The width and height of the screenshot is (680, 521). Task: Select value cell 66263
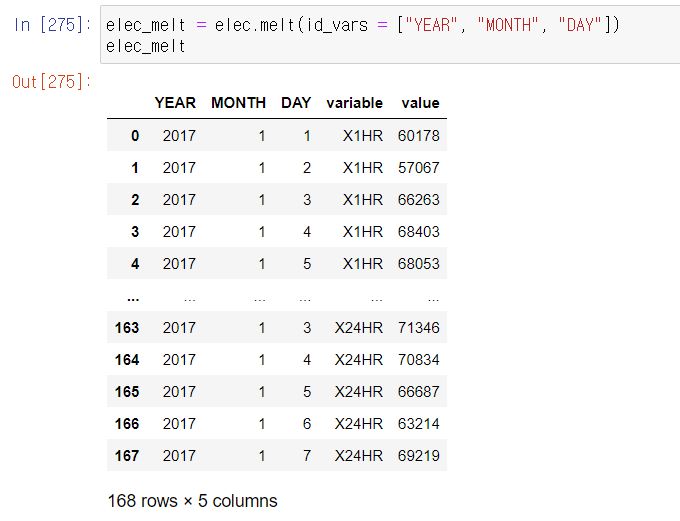[x=418, y=200]
